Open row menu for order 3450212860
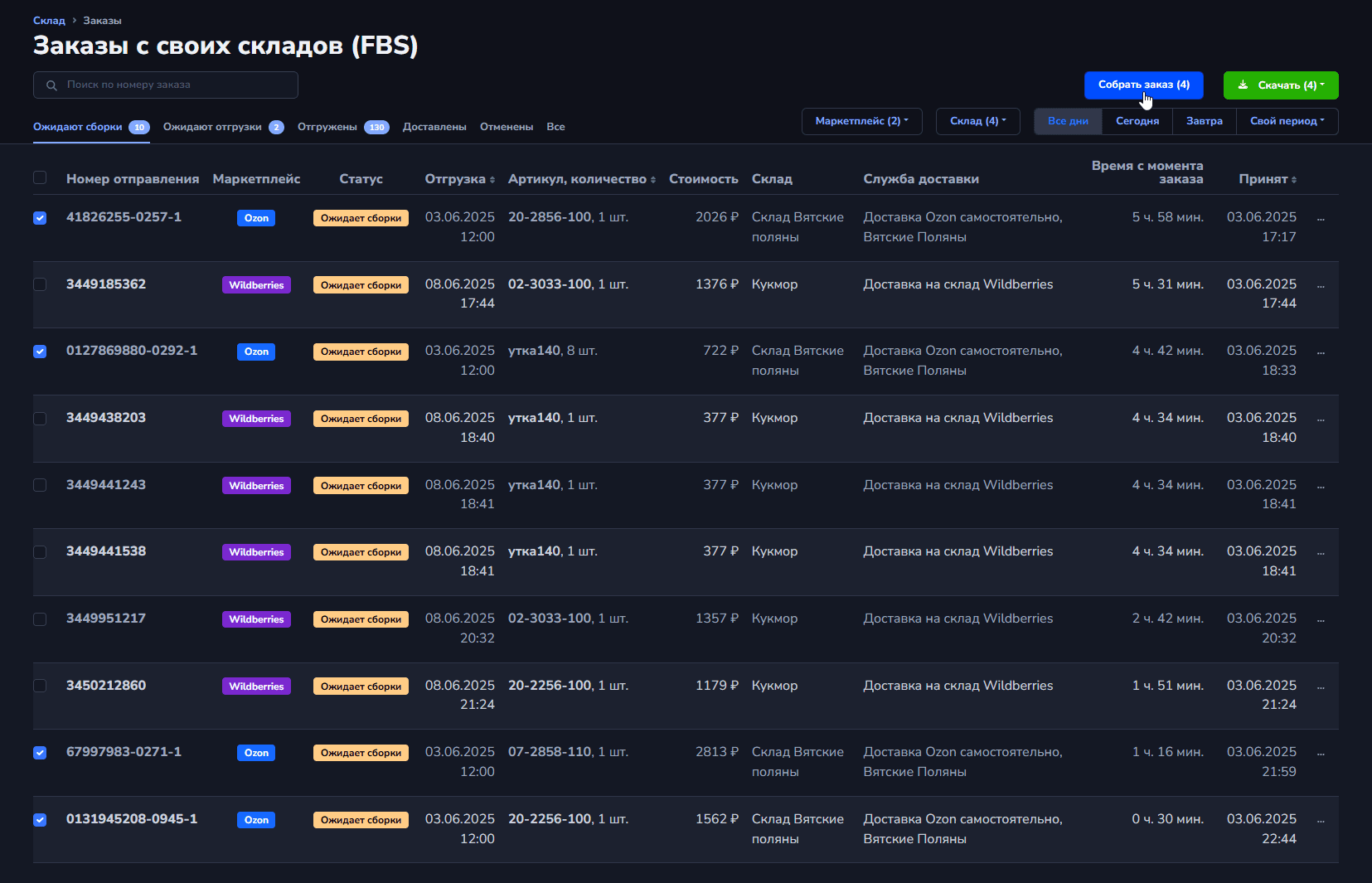The width and height of the screenshot is (1372, 883). click(1320, 687)
